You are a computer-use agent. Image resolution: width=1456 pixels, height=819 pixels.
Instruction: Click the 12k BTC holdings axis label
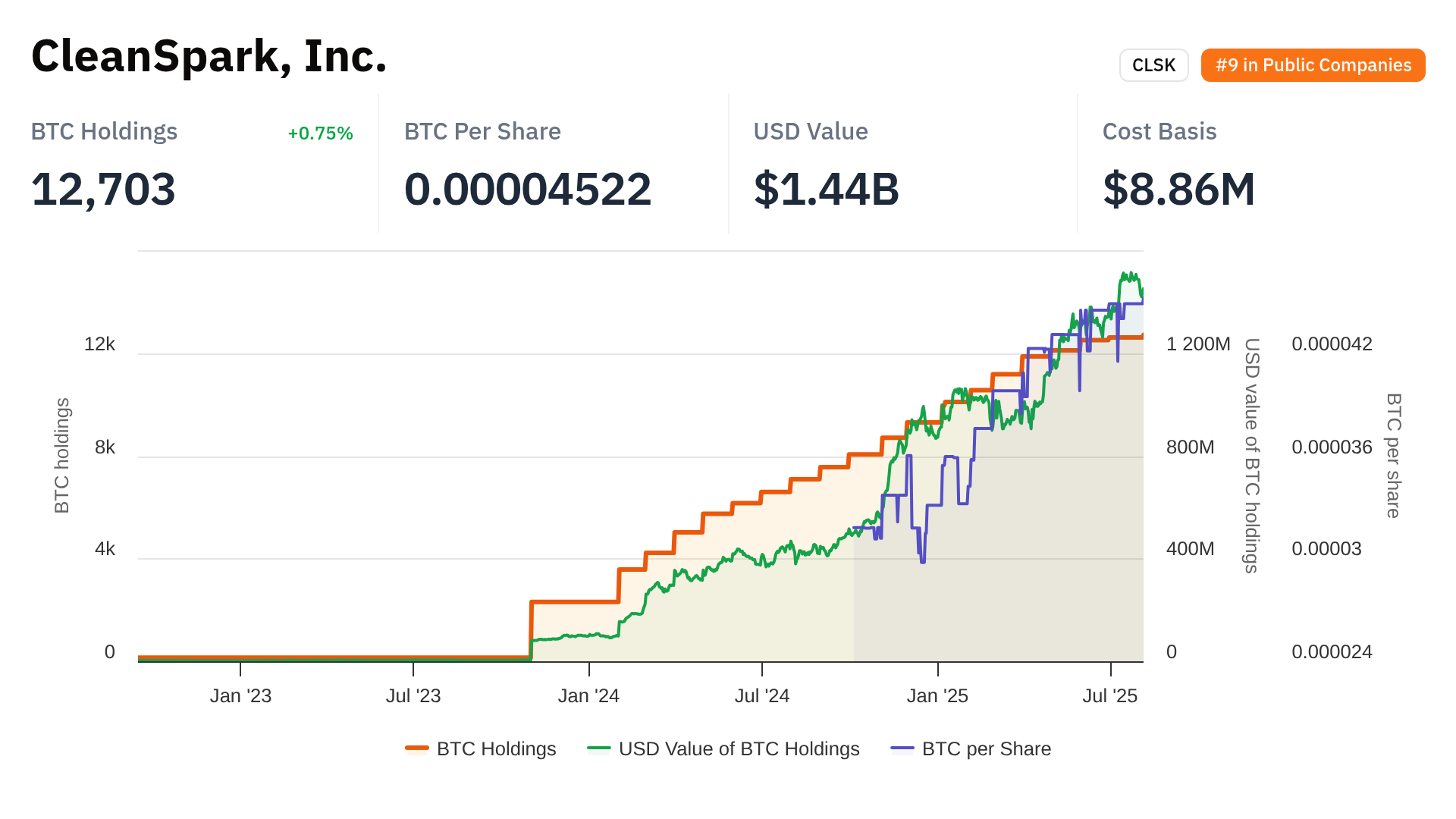[99, 344]
